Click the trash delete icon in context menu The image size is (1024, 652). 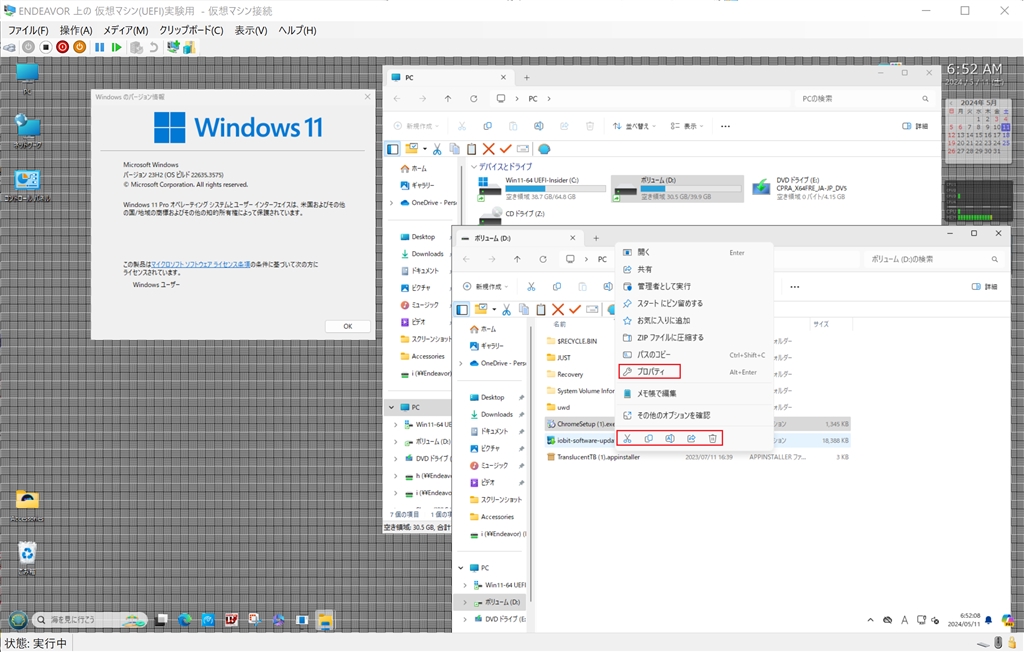pos(712,438)
